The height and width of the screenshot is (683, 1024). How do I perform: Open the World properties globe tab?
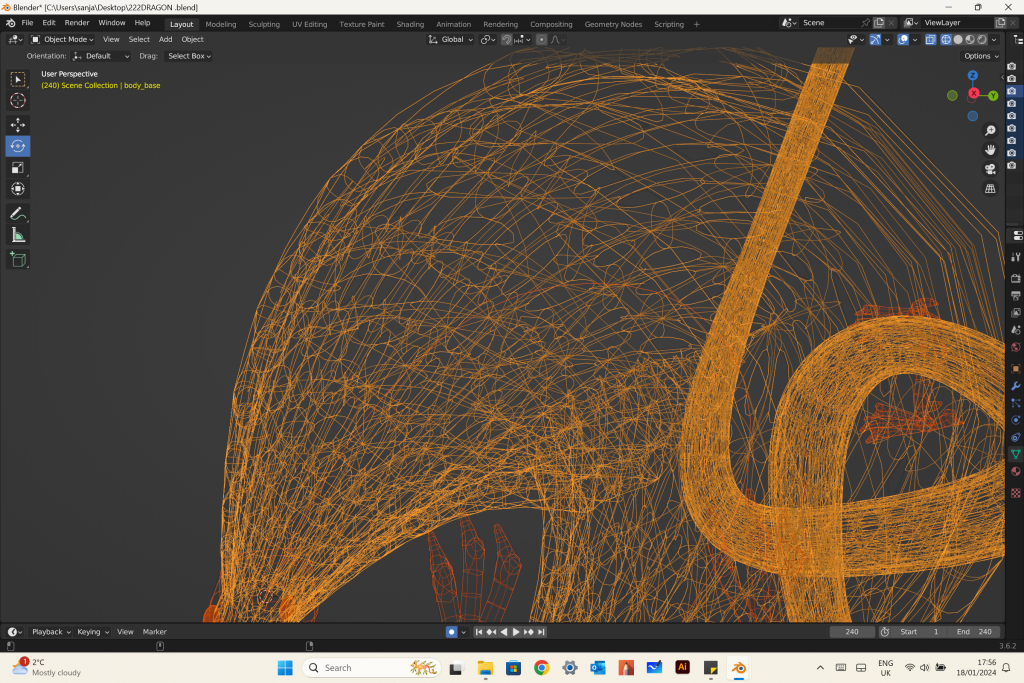pos(1016,347)
